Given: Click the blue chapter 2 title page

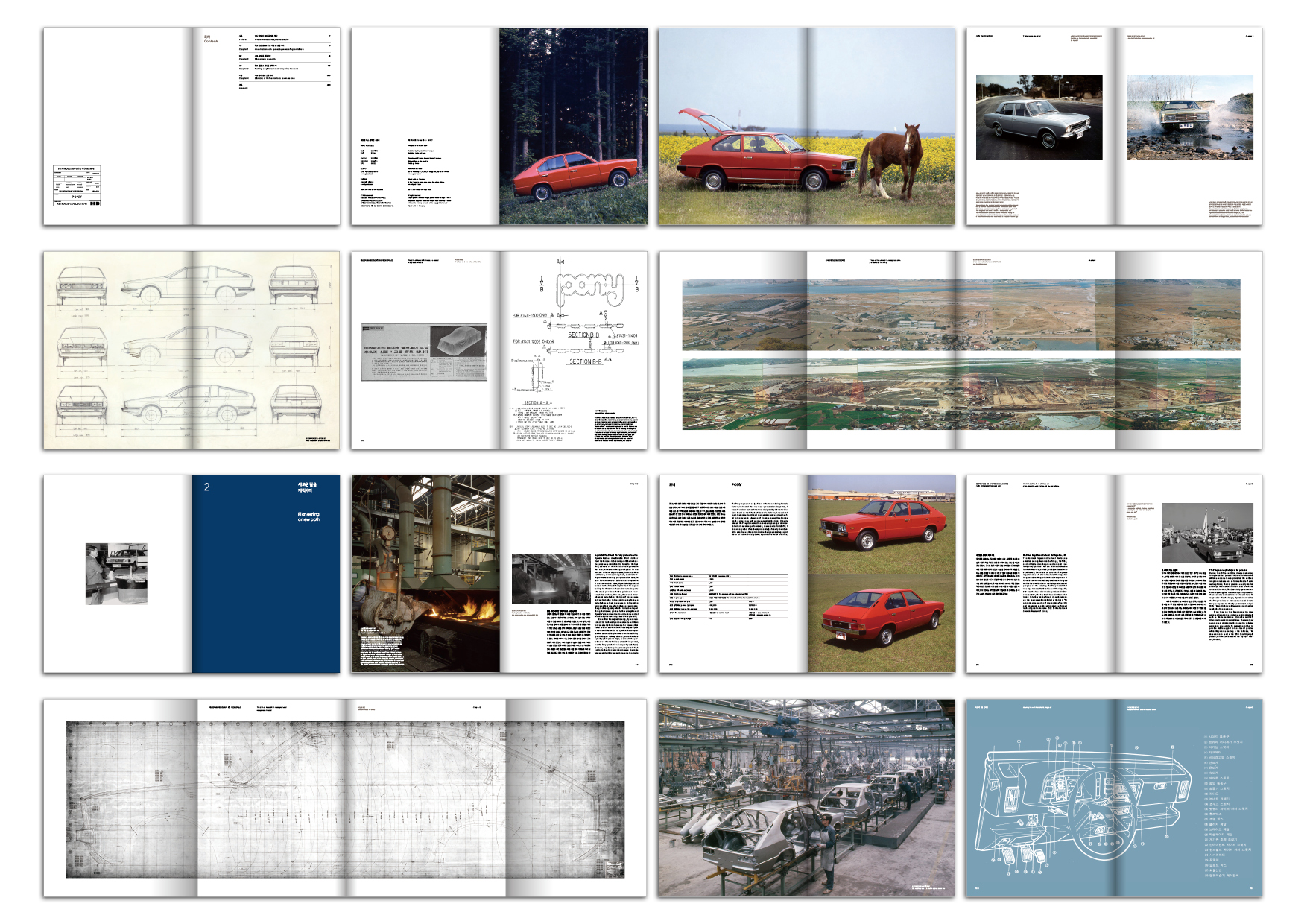Looking at the screenshot, I should [266, 574].
